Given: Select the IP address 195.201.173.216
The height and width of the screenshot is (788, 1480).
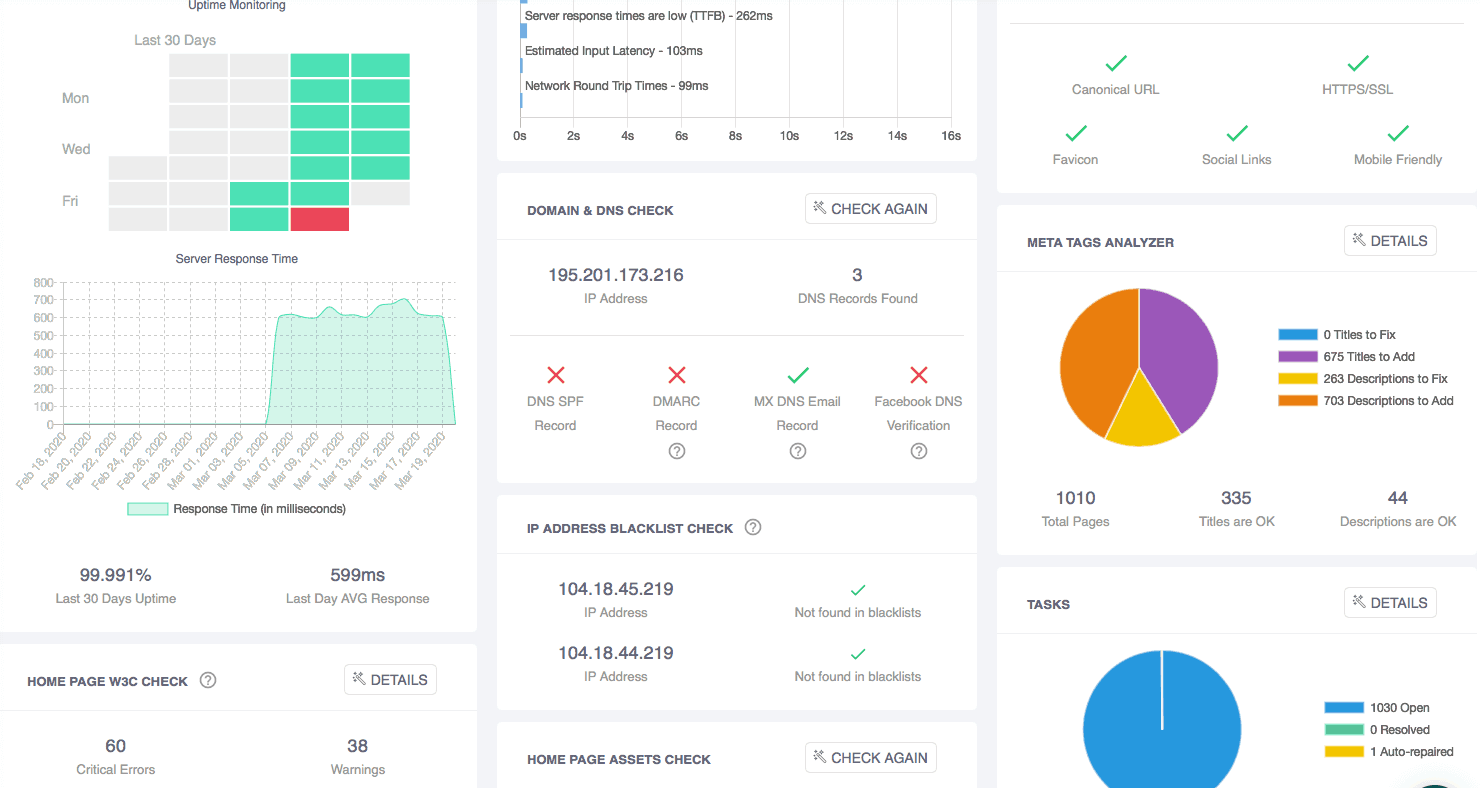Looking at the screenshot, I should click(x=616, y=275).
